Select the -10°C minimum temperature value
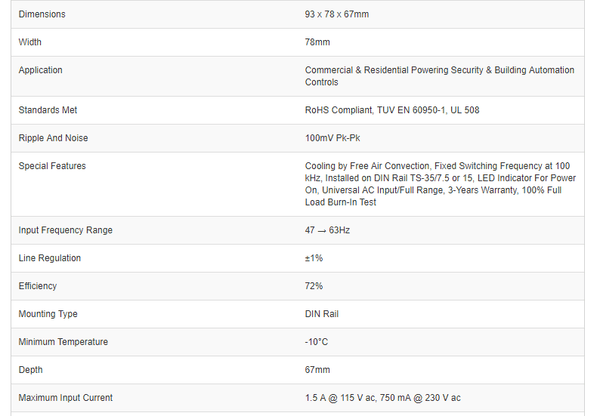Image resolution: width=600 pixels, height=416 pixels. 319,342
